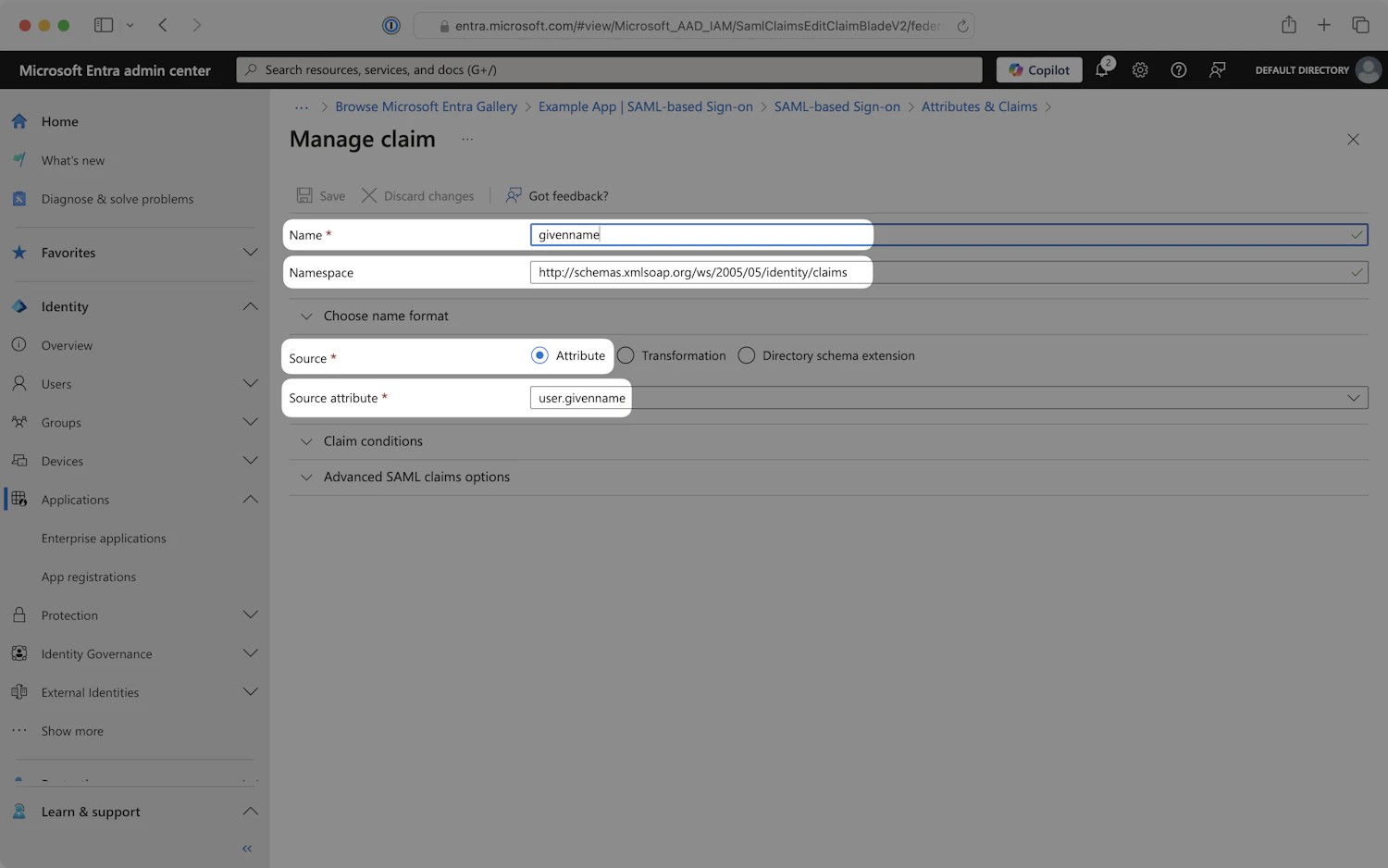Viewport: 1388px width, 868px height.
Task: Open Enterprise applications
Action: (104, 539)
